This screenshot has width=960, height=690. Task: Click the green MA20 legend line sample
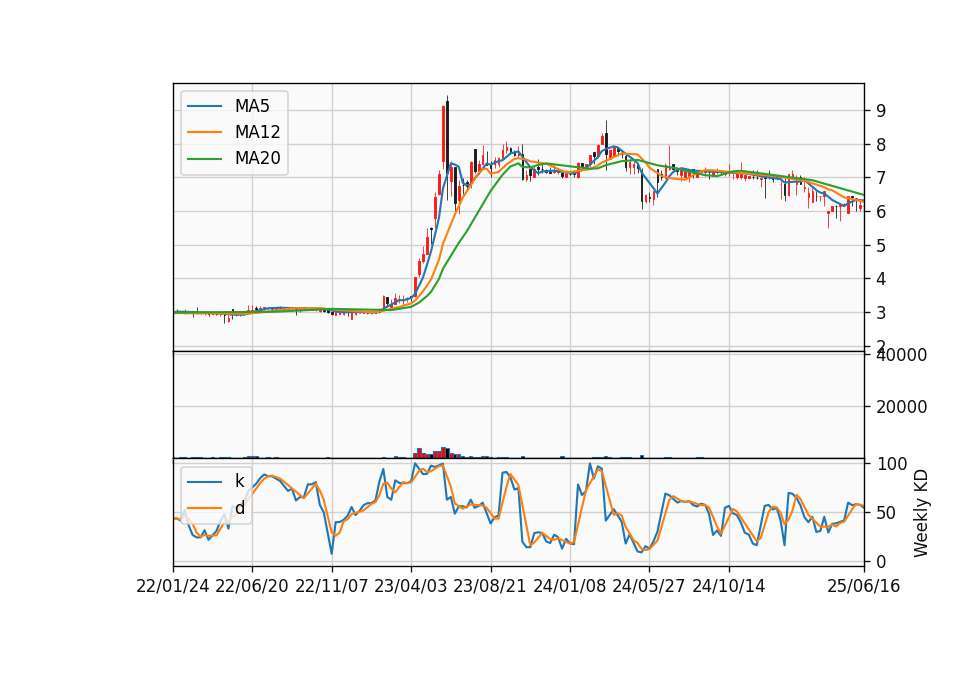click(204, 159)
